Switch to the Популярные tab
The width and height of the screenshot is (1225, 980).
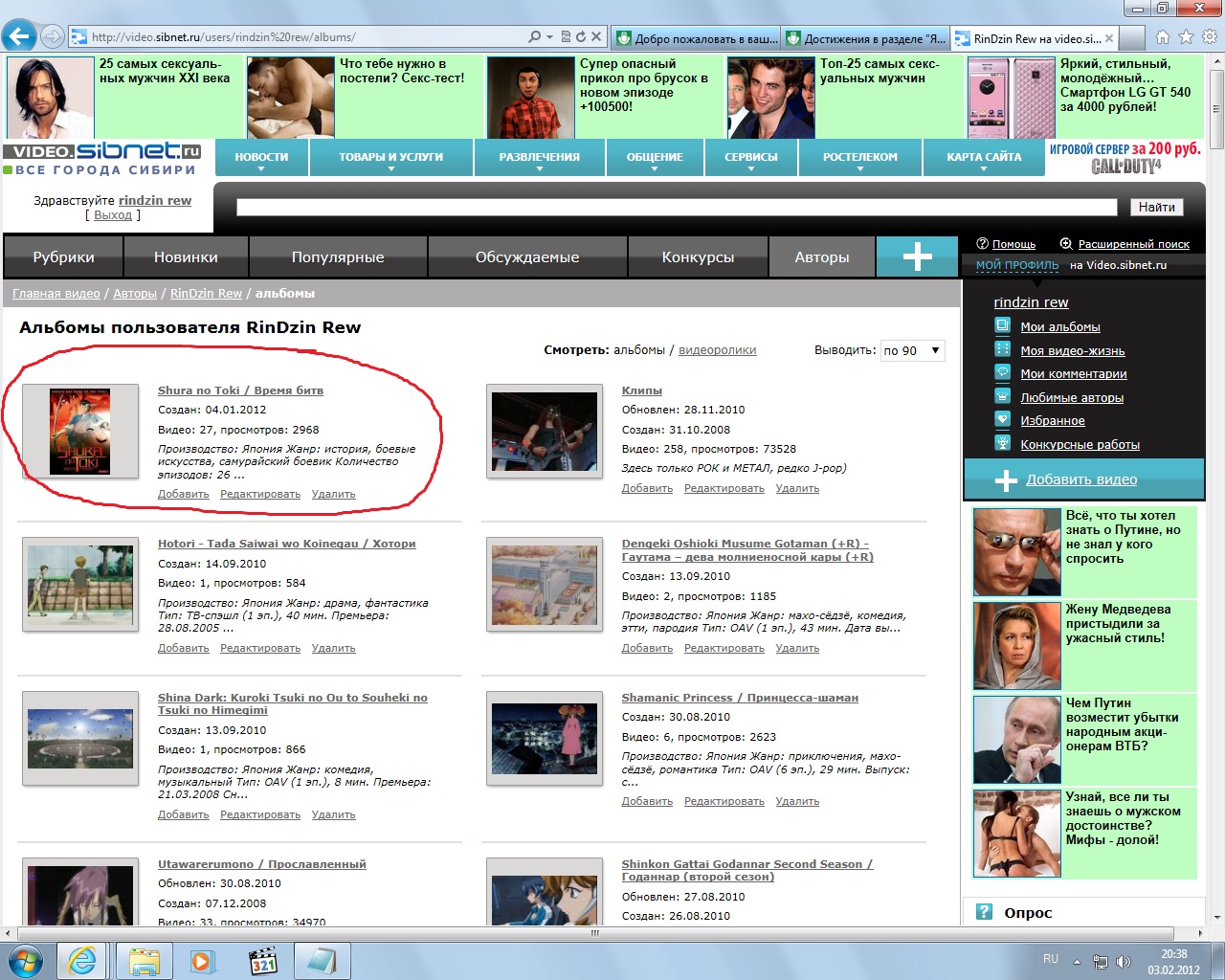[338, 257]
